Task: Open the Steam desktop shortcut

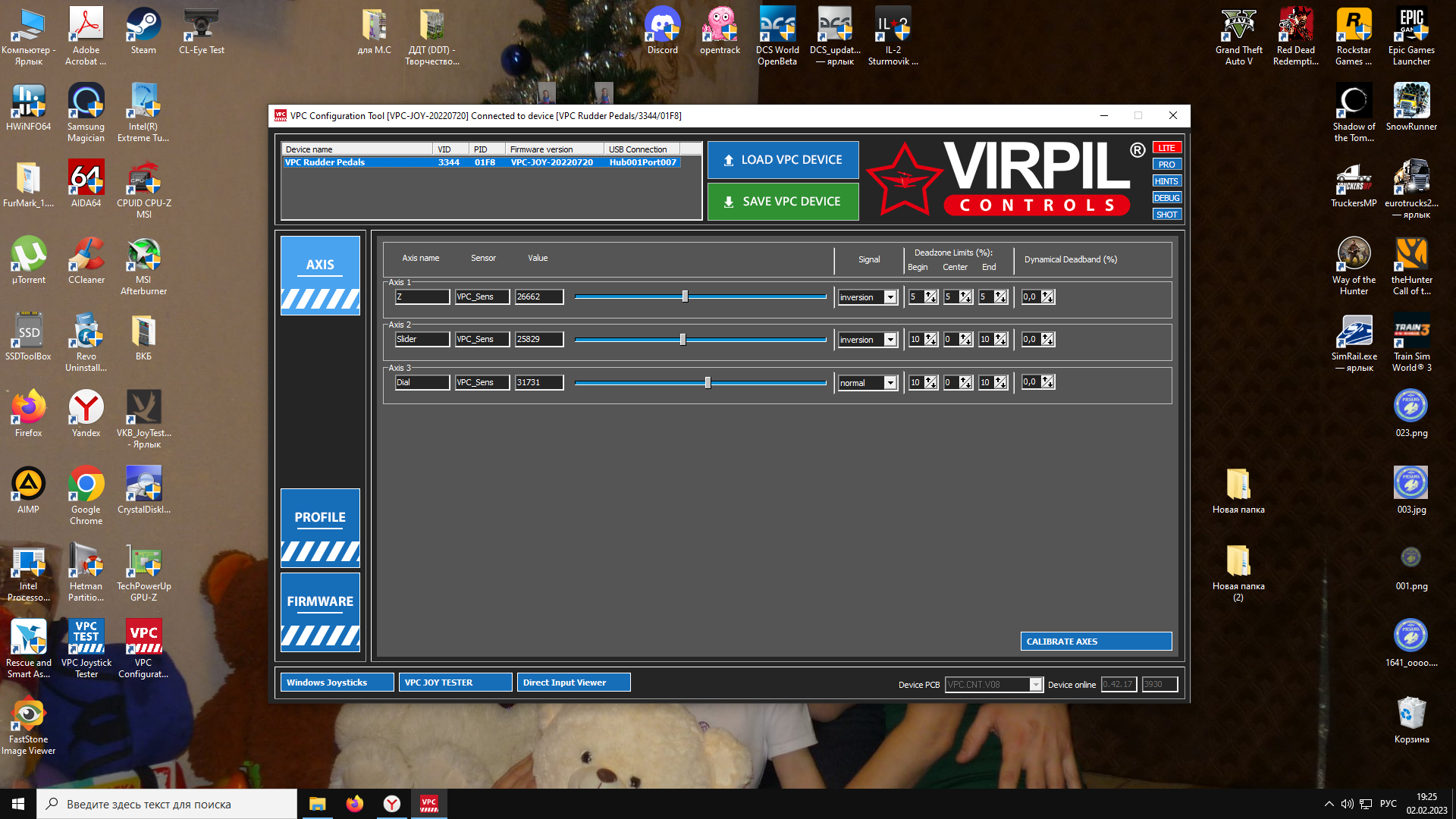Action: (143, 31)
